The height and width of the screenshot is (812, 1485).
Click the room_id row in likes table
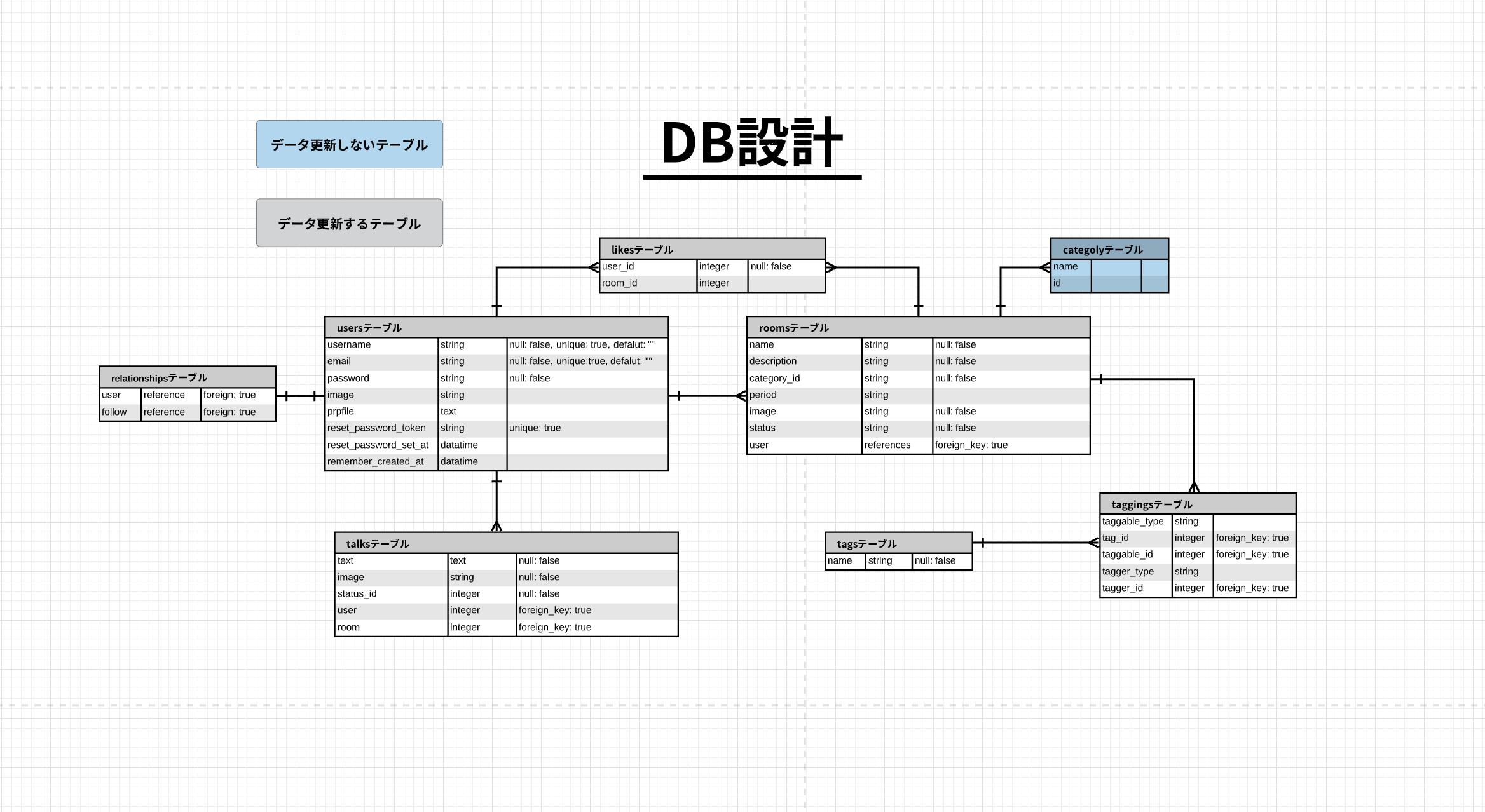[x=619, y=283]
